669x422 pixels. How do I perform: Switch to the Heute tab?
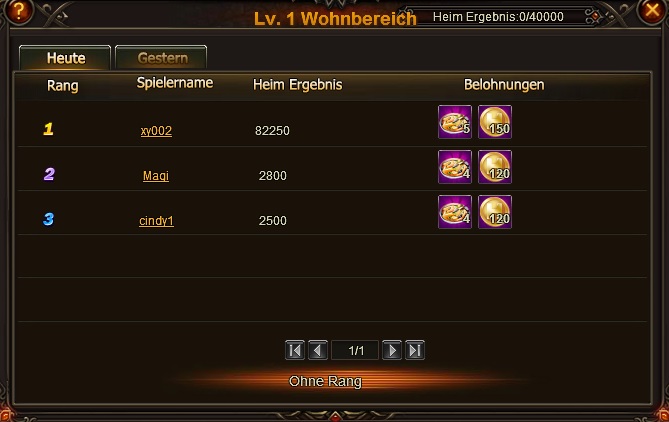point(65,58)
